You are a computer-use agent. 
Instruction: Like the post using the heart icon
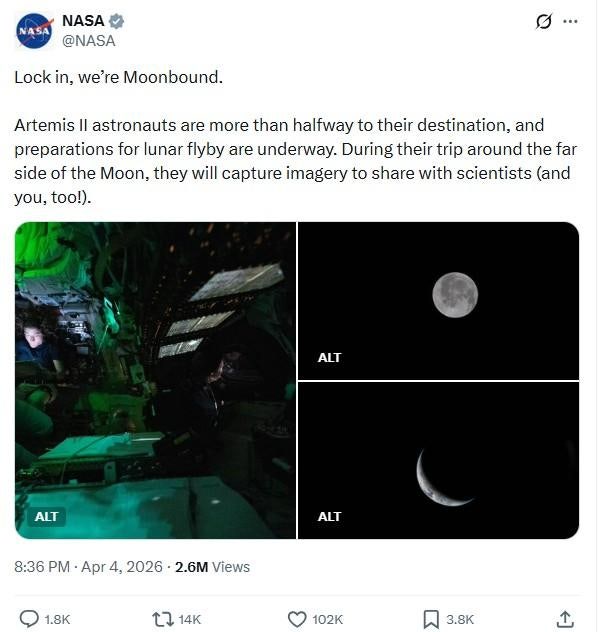(297, 619)
